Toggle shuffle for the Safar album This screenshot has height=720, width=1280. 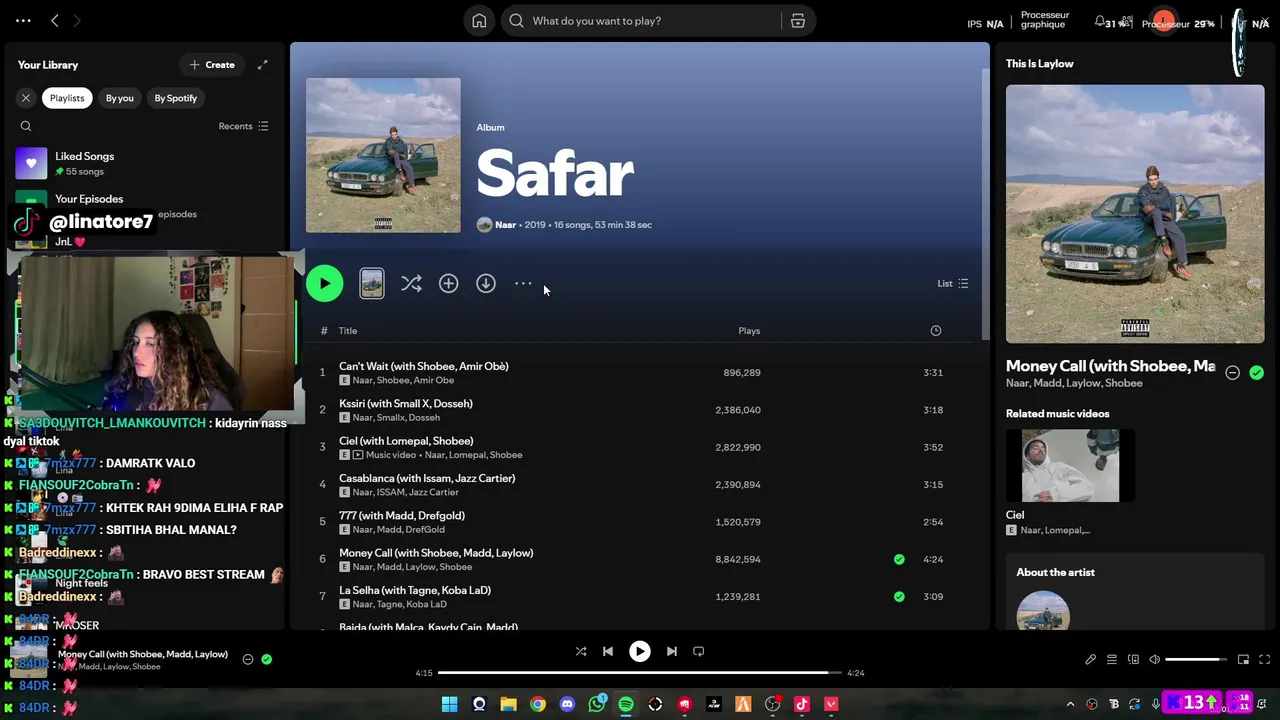tap(411, 284)
